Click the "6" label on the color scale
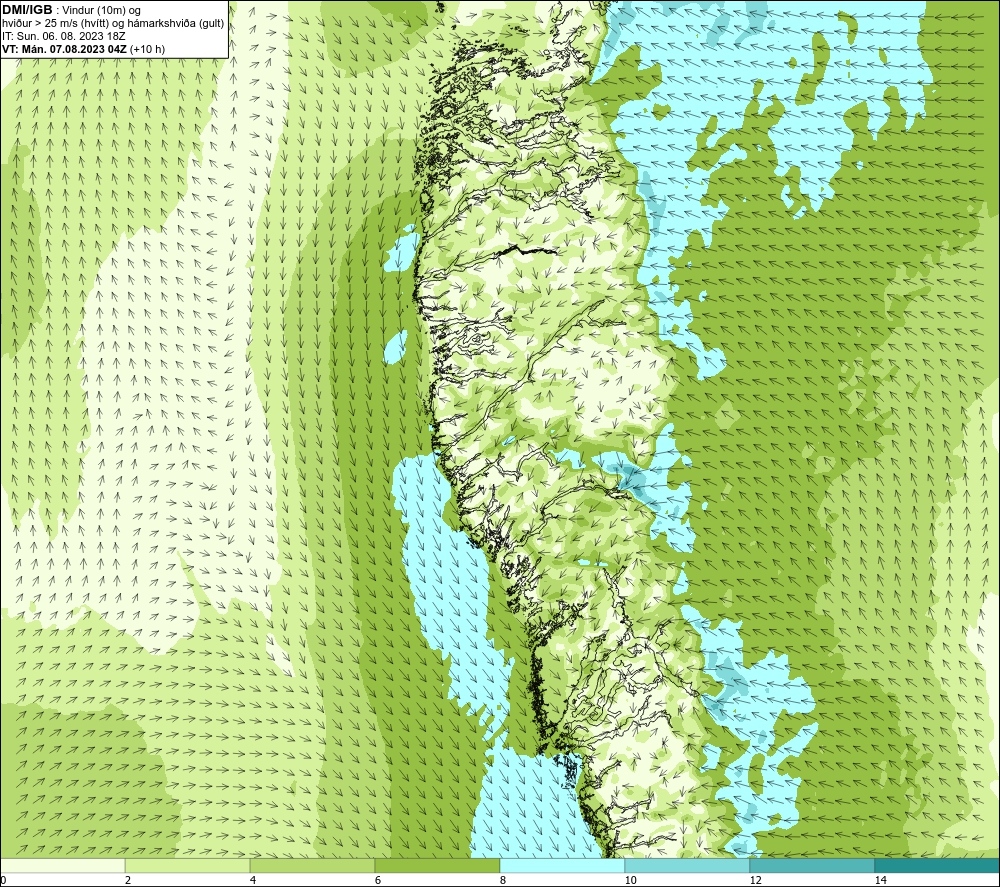 point(378,880)
